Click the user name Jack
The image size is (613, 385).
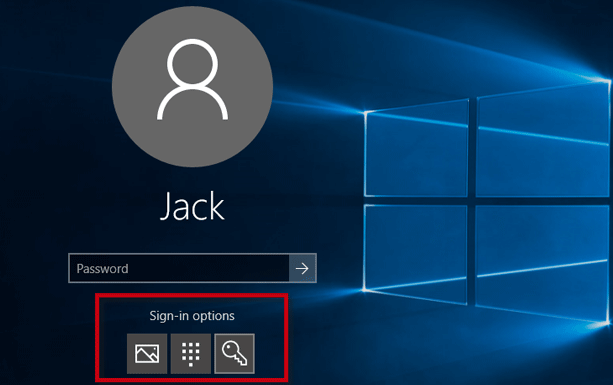[192, 206]
